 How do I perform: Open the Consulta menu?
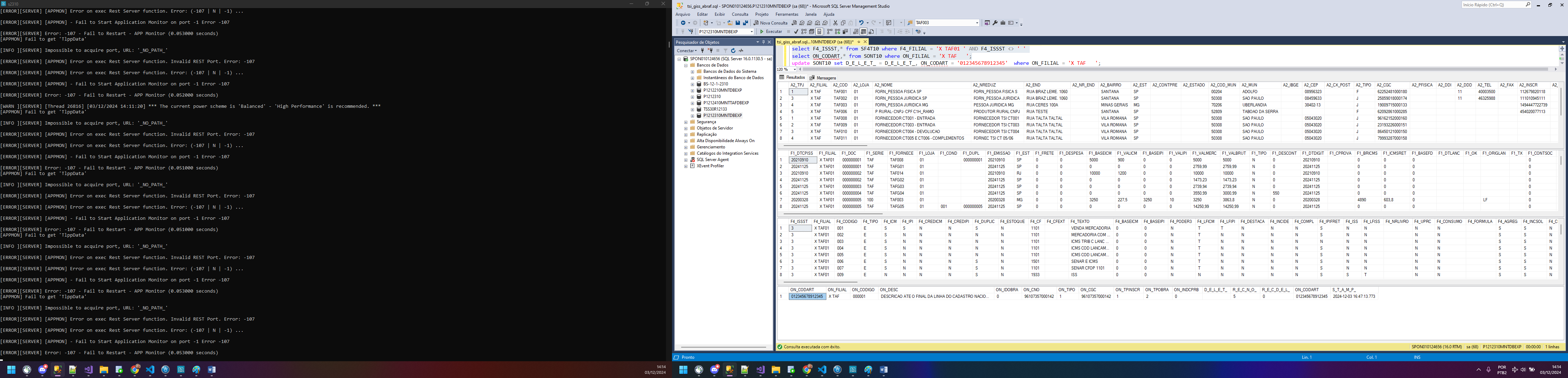coord(740,15)
